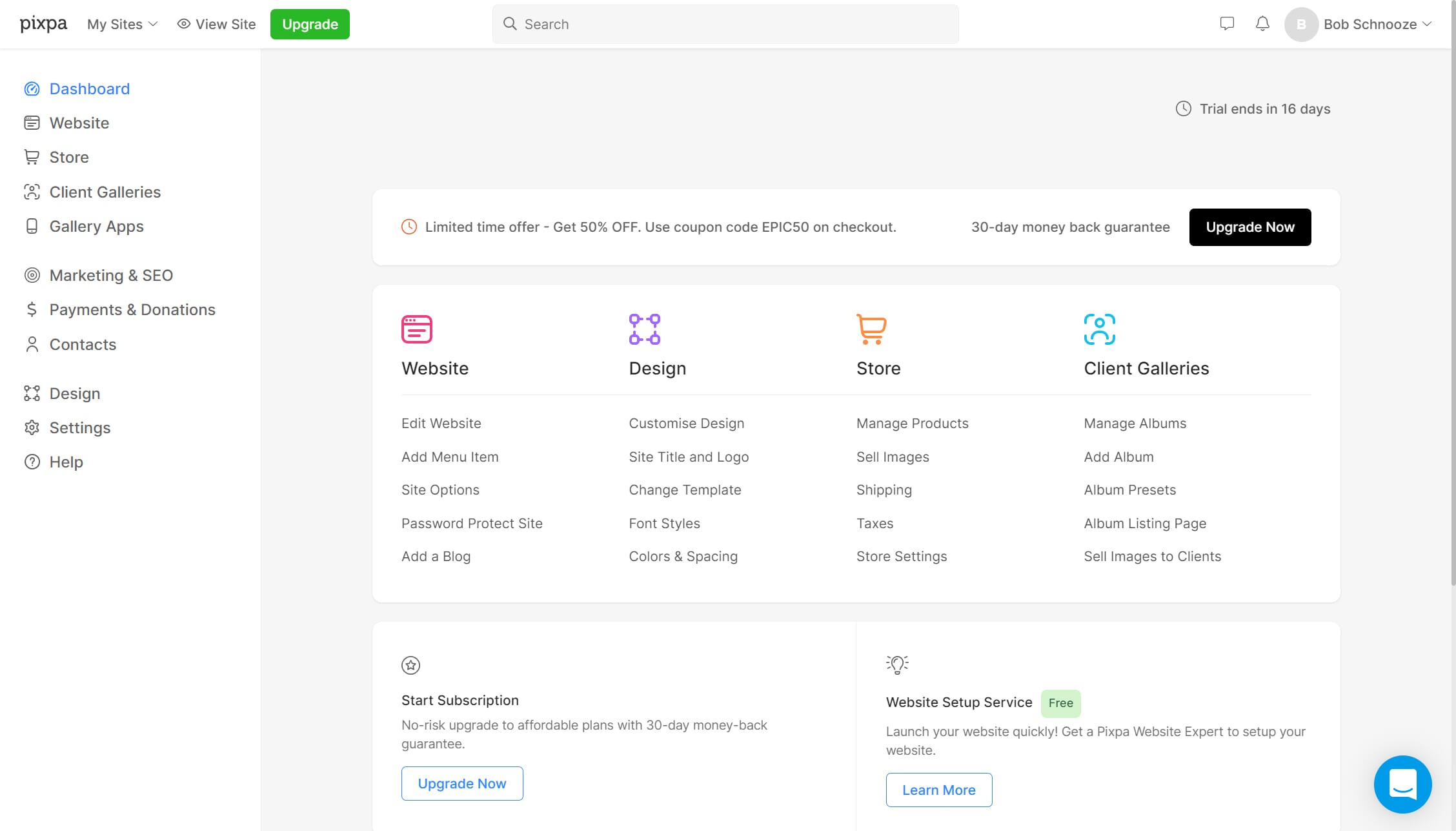Open Colors & Spacing link

click(x=683, y=556)
